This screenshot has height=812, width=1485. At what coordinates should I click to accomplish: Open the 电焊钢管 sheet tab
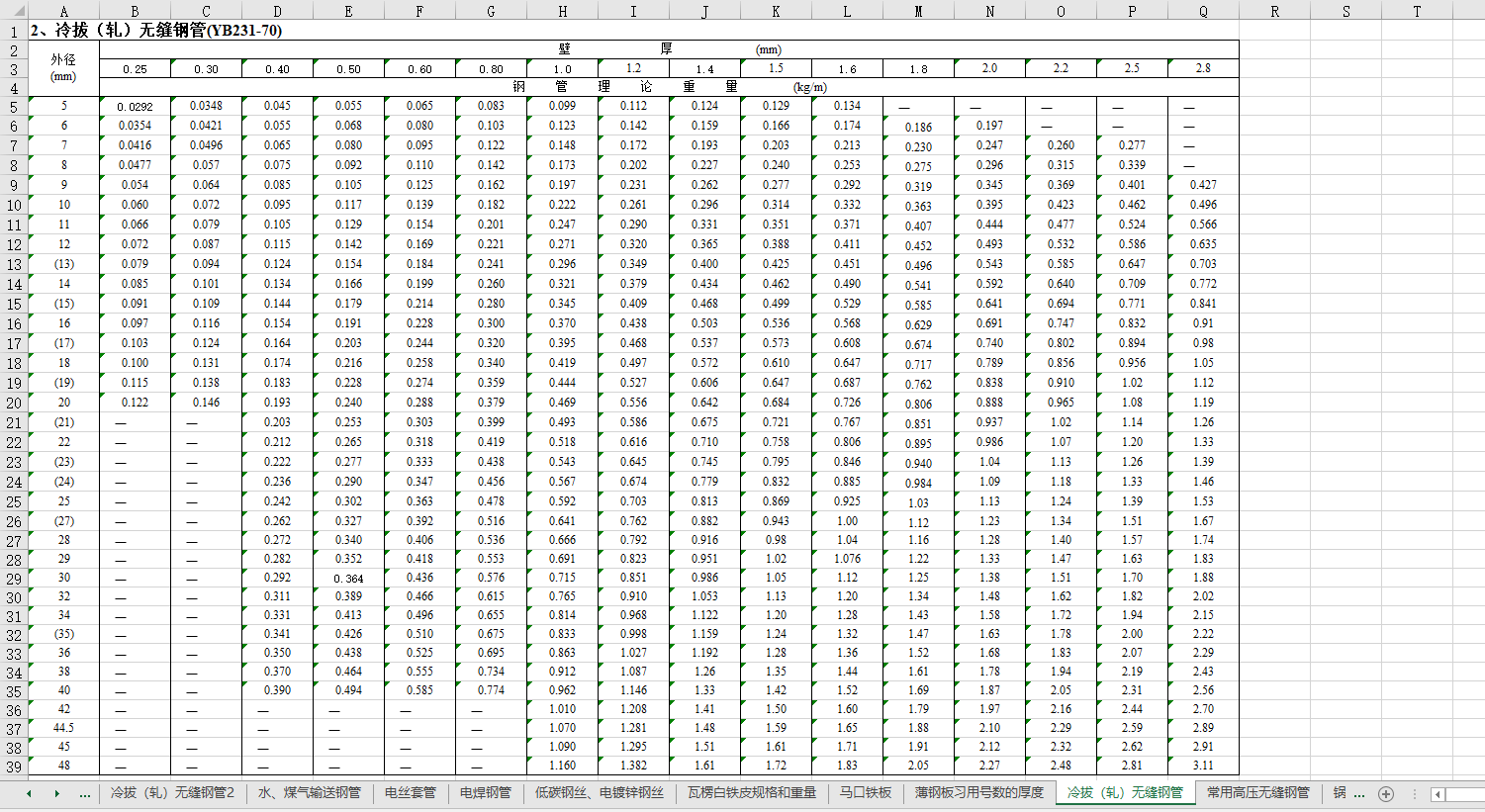[485, 793]
